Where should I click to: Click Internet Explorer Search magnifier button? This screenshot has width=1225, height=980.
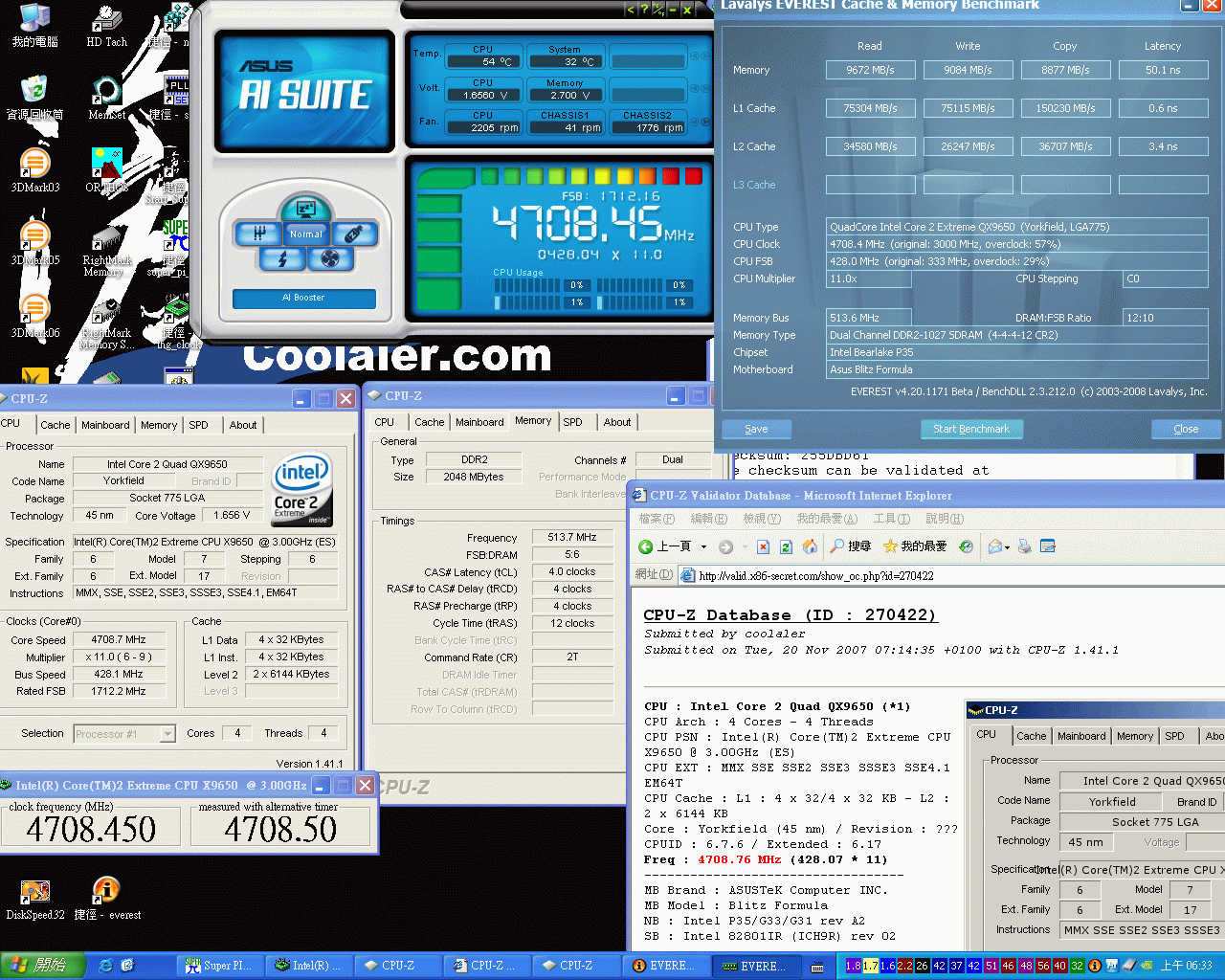(x=851, y=546)
